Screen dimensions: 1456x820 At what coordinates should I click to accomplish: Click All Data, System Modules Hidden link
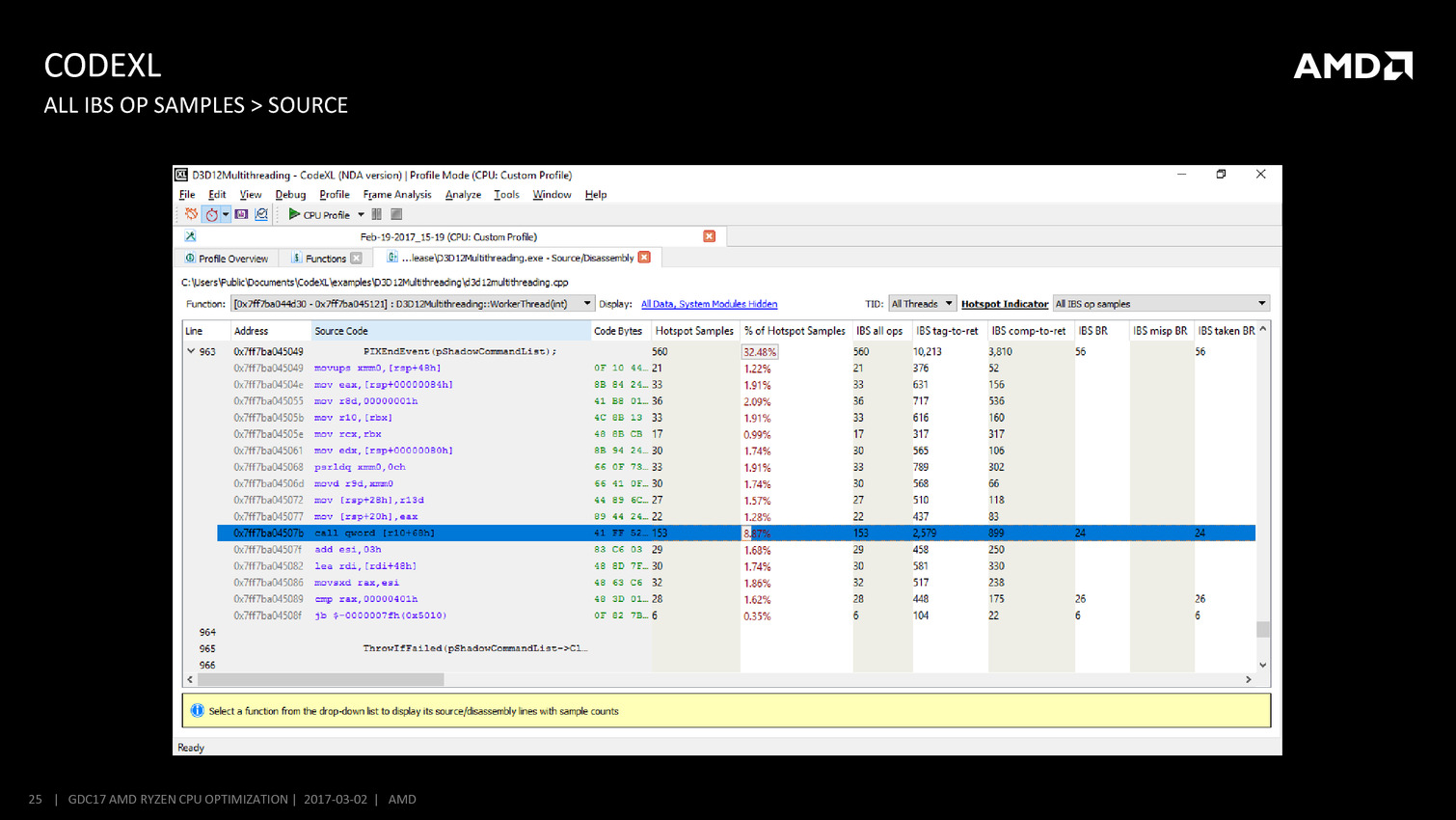point(709,304)
